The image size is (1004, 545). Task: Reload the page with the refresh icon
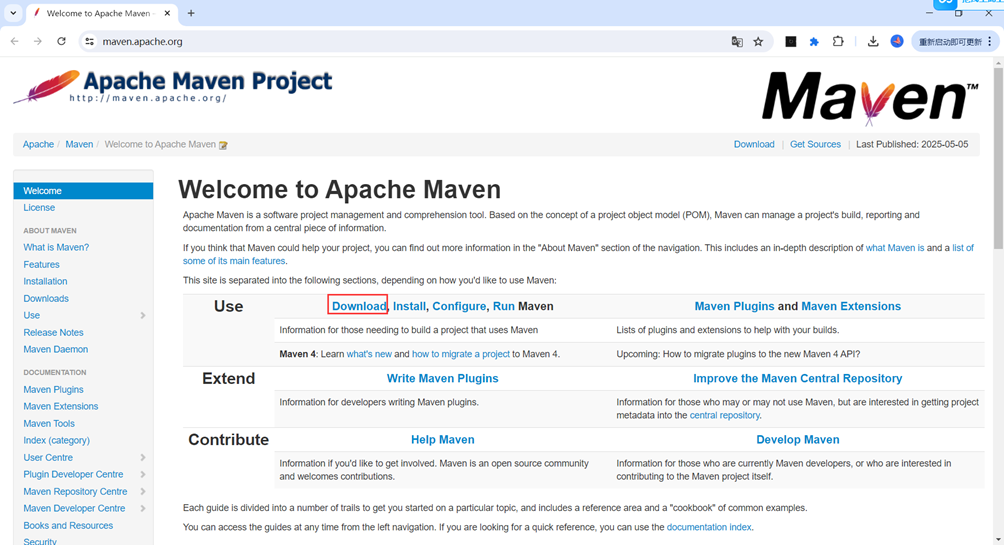click(61, 42)
